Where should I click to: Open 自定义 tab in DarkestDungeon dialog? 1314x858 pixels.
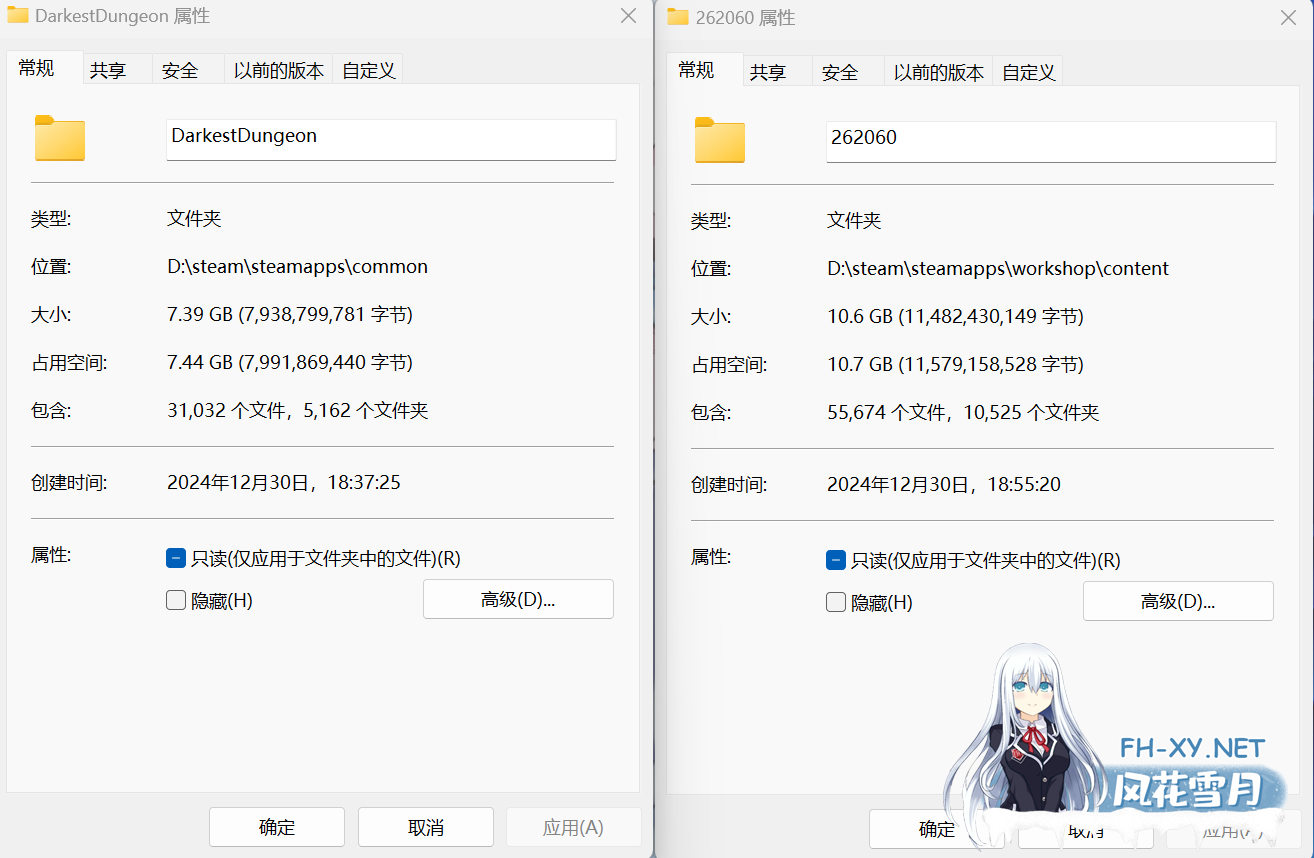tap(367, 70)
